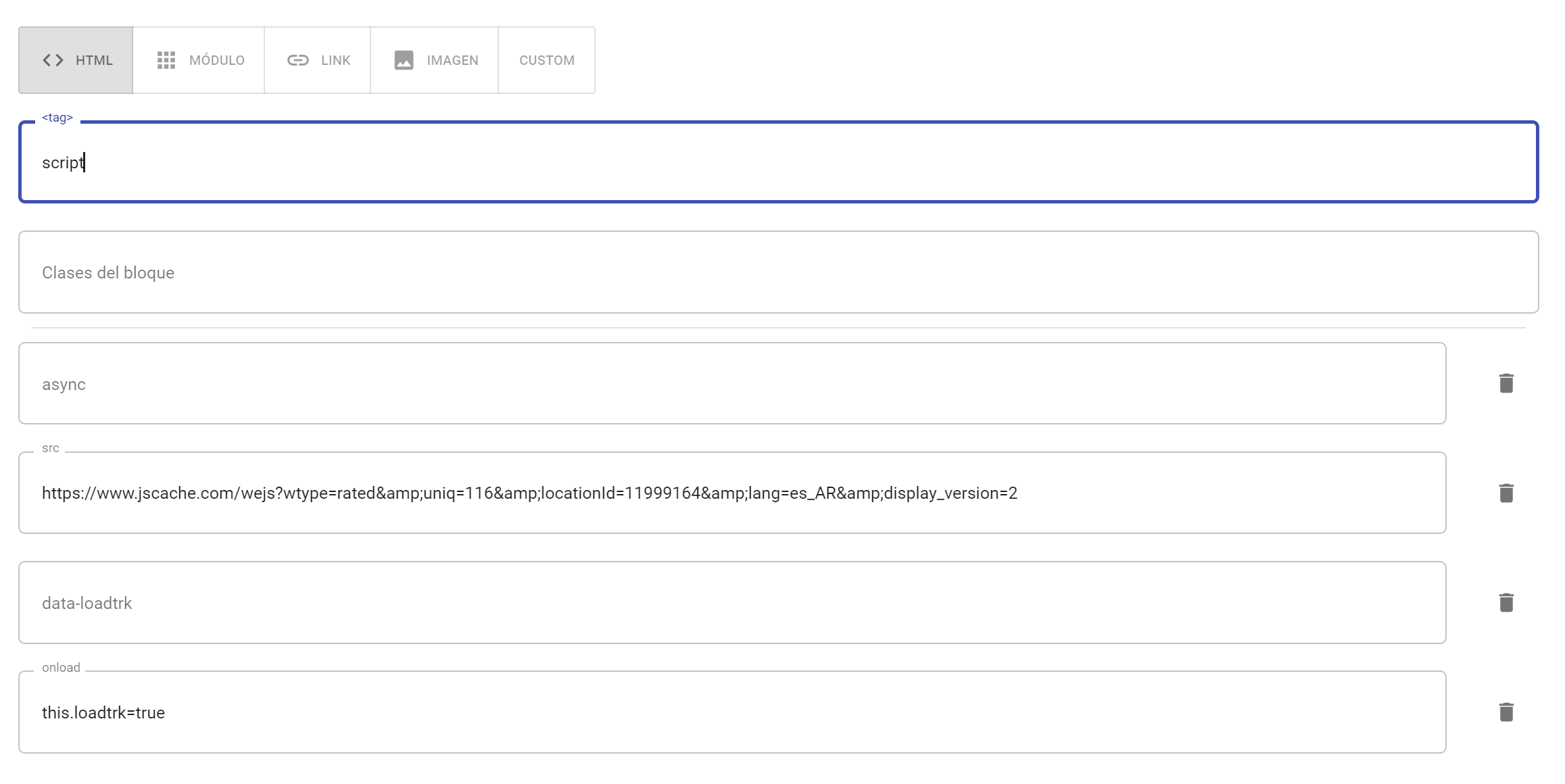Screen dimensions: 1565x784
Task: Select the IMAGEN tab
Action: click(x=452, y=60)
